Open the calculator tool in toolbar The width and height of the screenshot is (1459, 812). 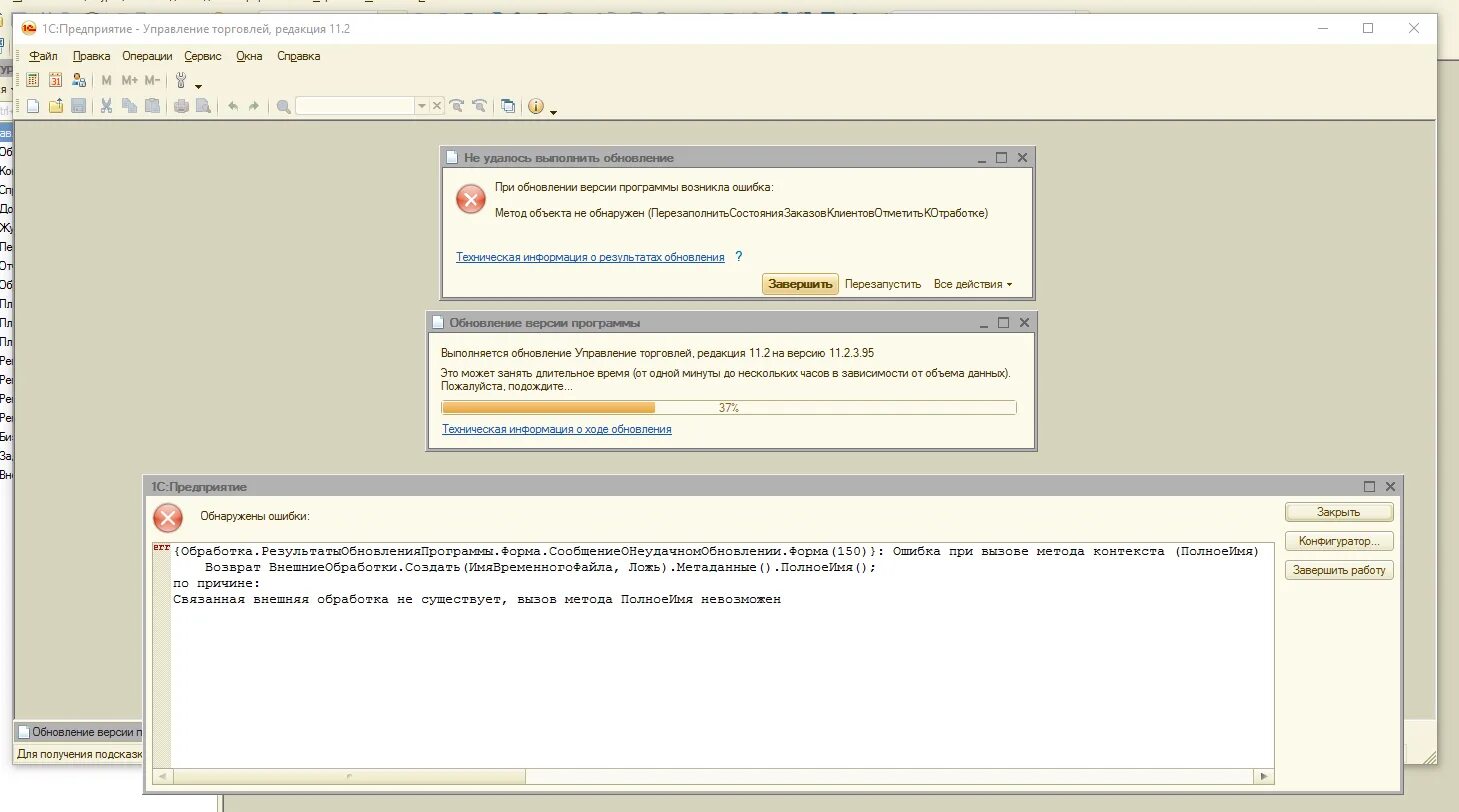tap(33, 80)
